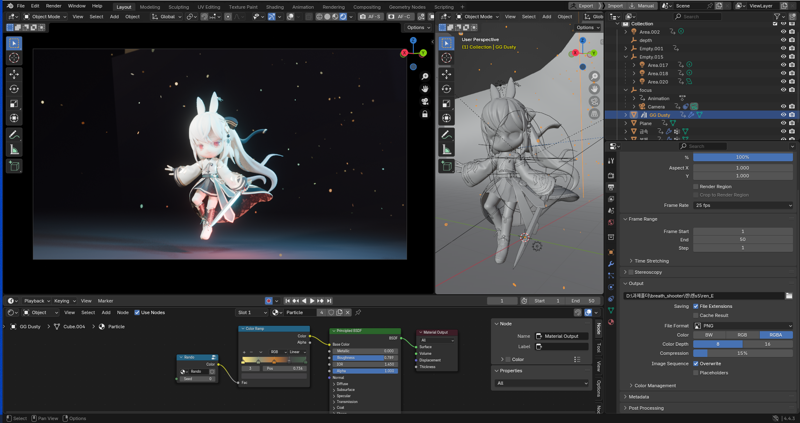Open the Playback menu in timeline
The image size is (800, 423).
[38, 301]
